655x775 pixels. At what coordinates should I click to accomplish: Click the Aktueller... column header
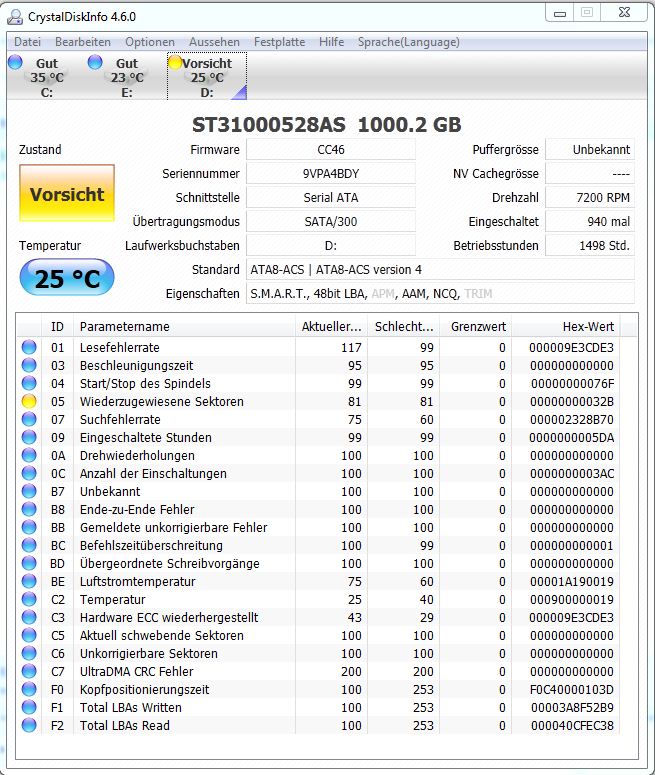pyautogui.click(x=331, y=326)
